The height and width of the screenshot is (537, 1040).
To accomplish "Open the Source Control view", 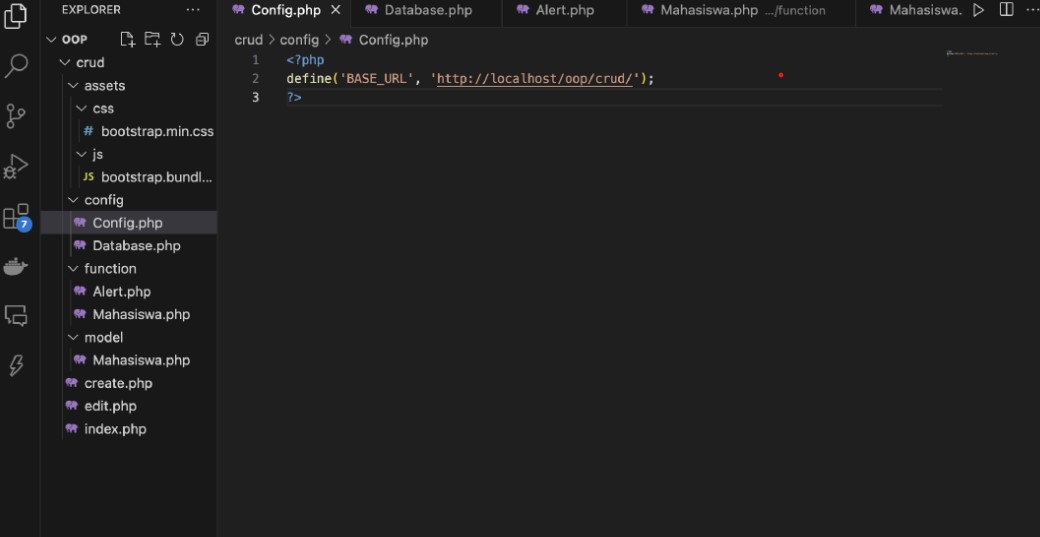I will point(16,116).
